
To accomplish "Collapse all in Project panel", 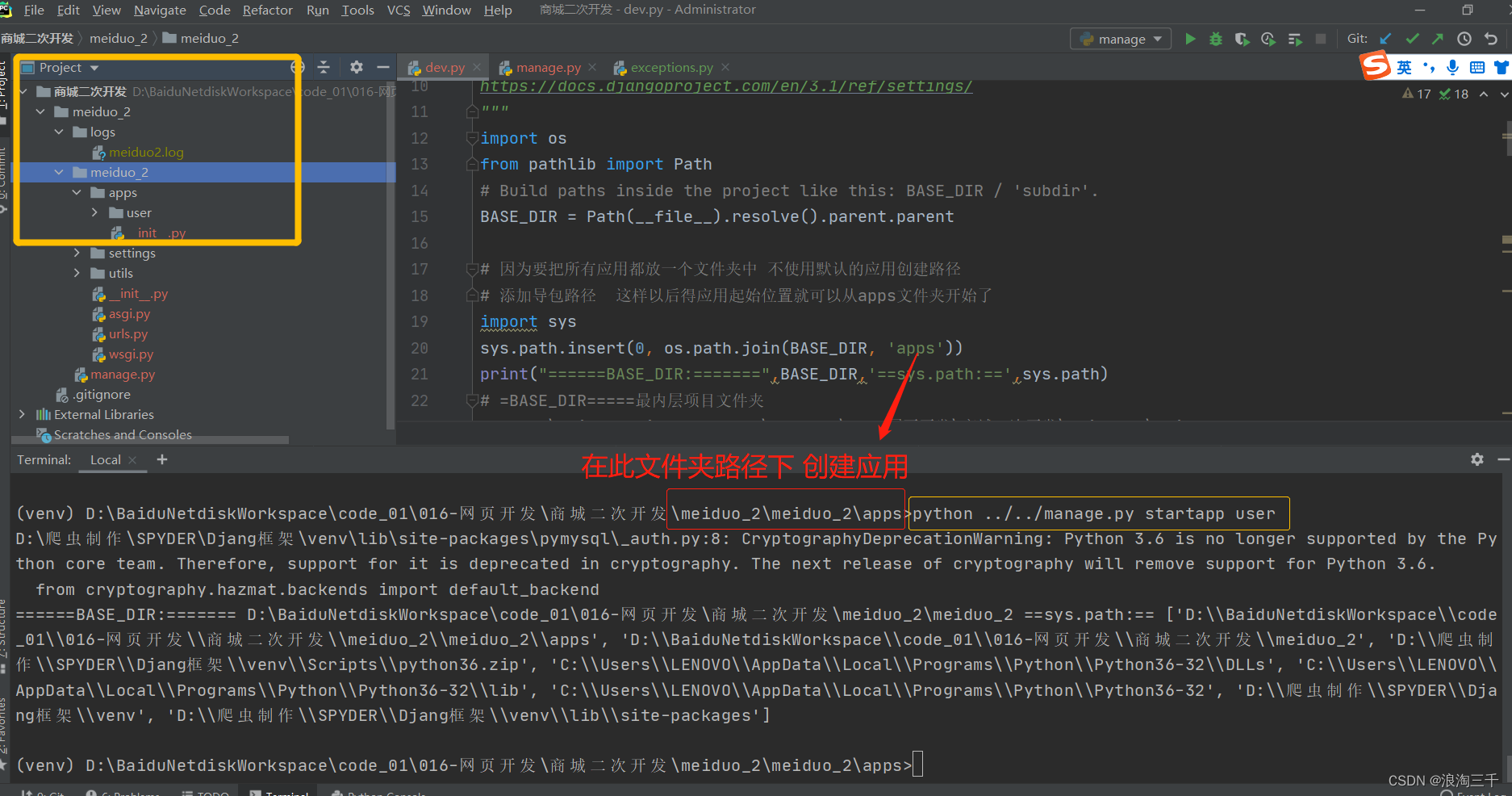I will pos(324,67).
